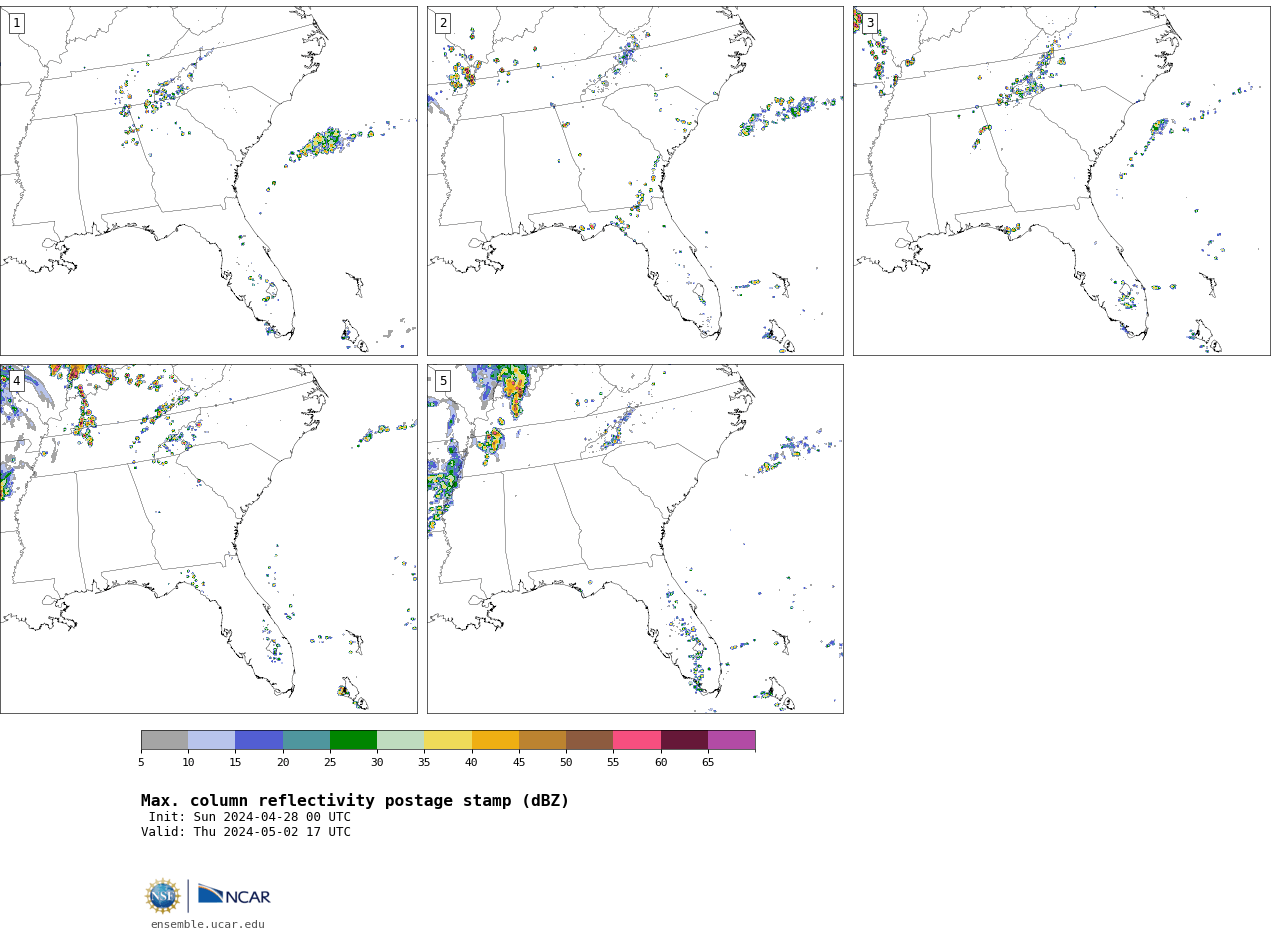This screenshot has width=1280, height=936.
Task: Click the pink 55-60 dBZ swatch
Action: (x=637, y=740)
